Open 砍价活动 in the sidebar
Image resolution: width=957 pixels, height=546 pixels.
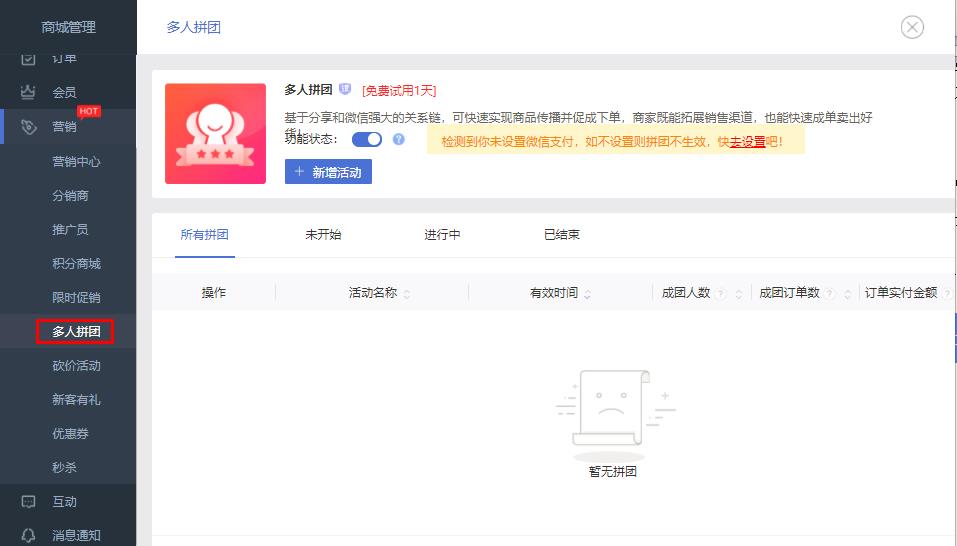(x=76, y=366)
